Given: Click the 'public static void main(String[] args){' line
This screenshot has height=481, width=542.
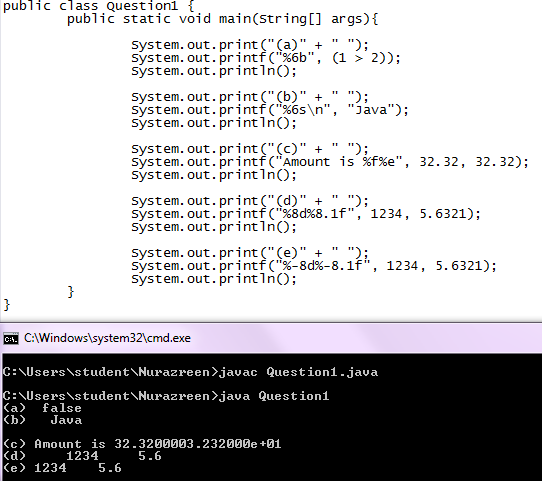Looking at the screenshot, I should [x=223, y=19].
